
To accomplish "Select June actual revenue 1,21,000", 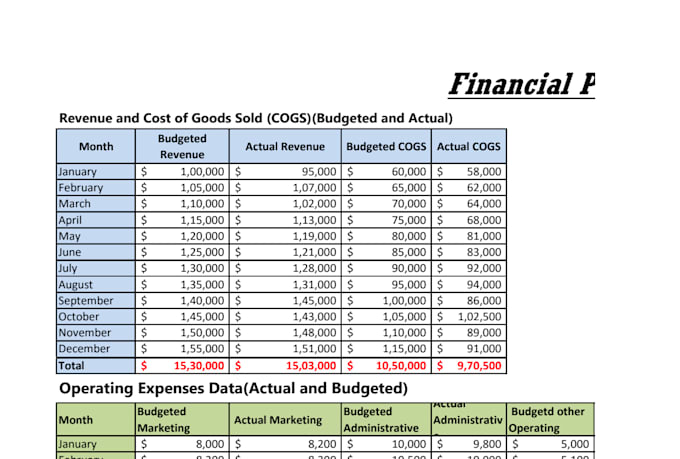I will pos(285,252).
